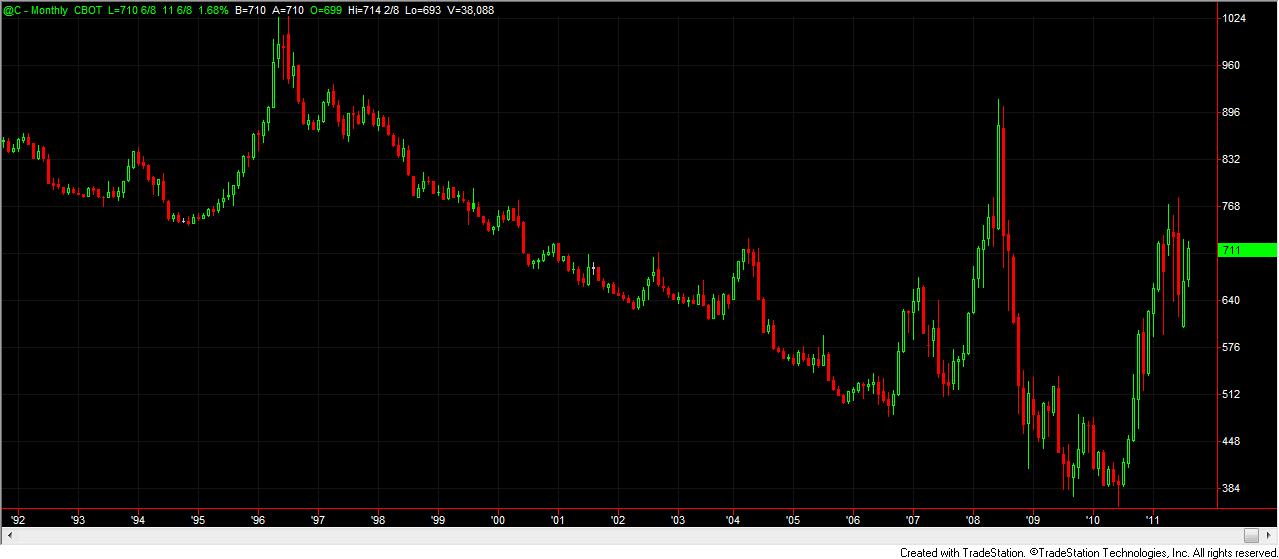Click the 'A=710' ask value
The width and height of the screenshot is (1279, 559).
tap(288, 10)
